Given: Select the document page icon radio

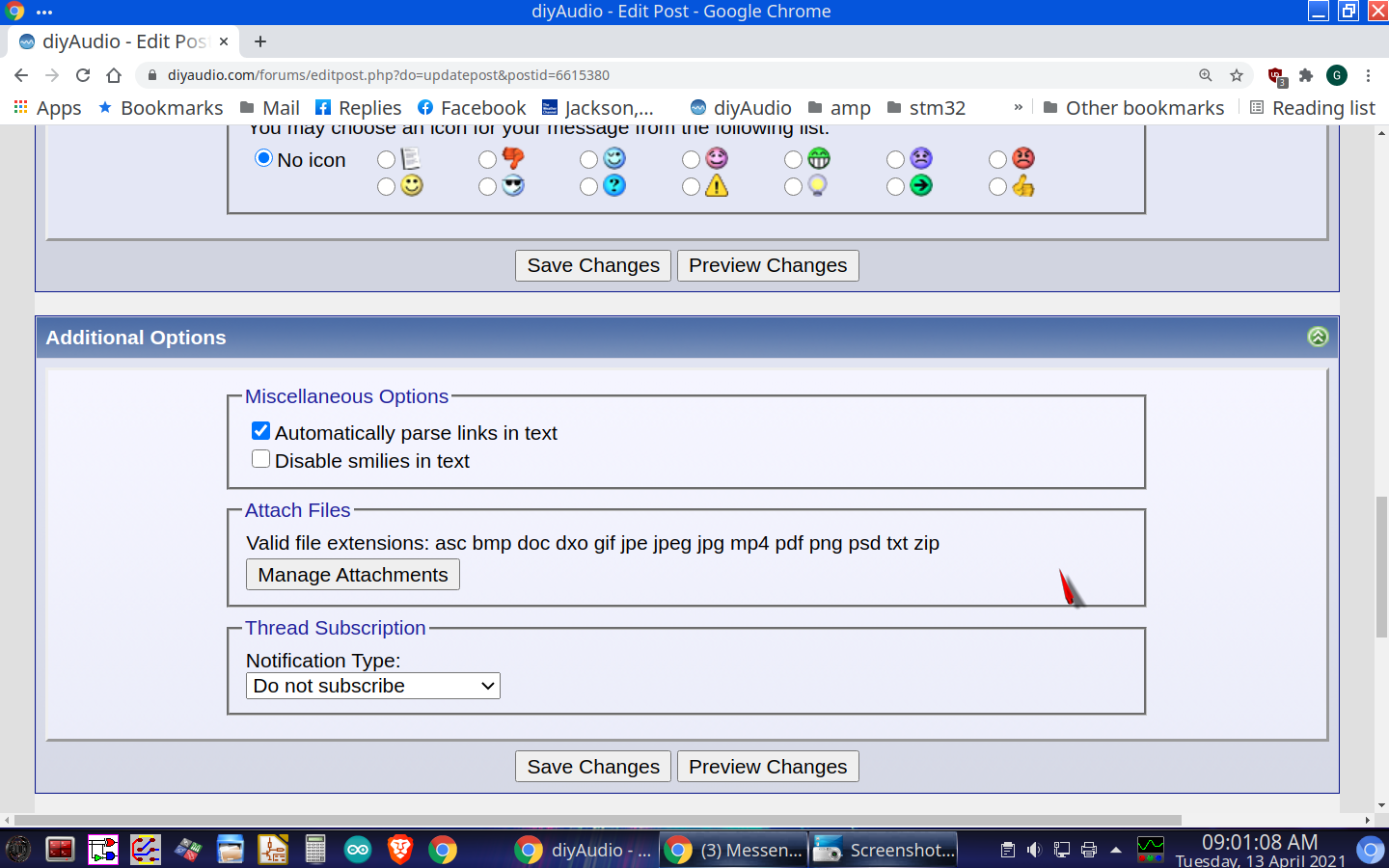Looking at the screenshot, I should (386, 159).
